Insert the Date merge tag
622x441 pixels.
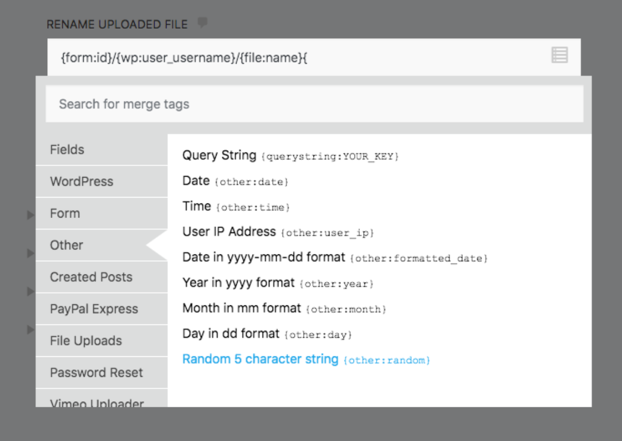coord(235,181)
